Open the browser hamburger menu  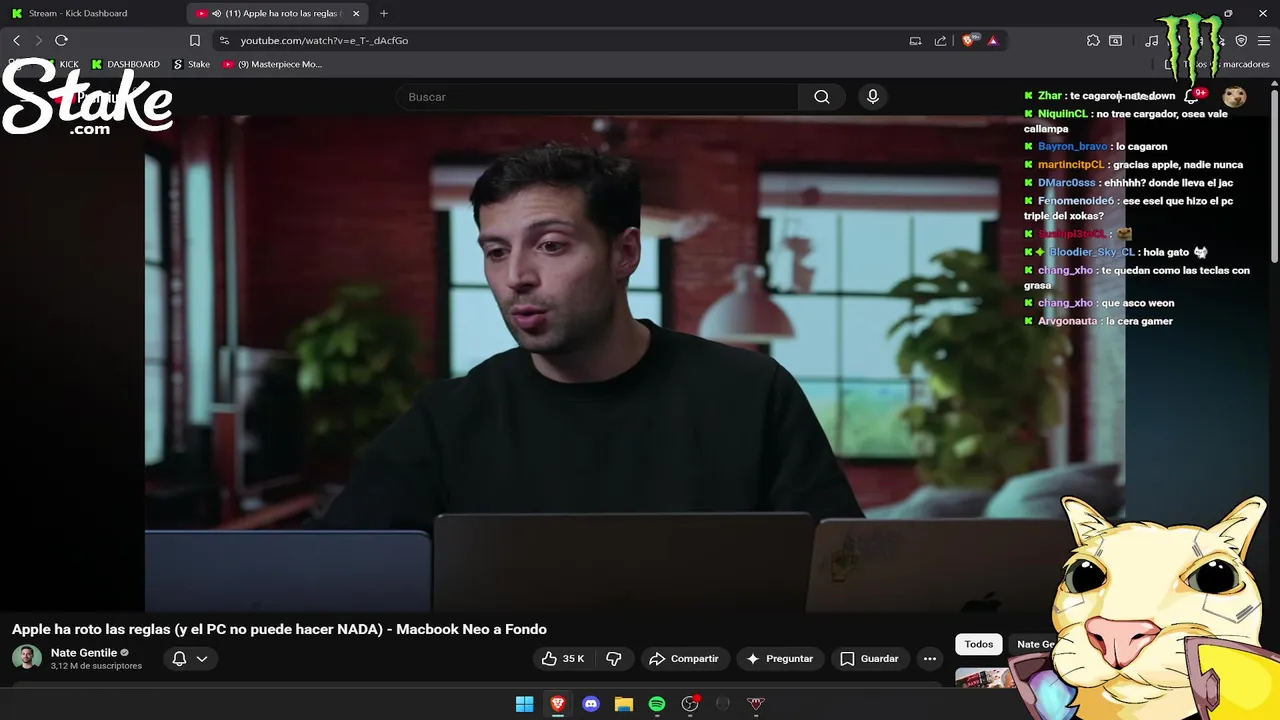(x=1264, y=40)
